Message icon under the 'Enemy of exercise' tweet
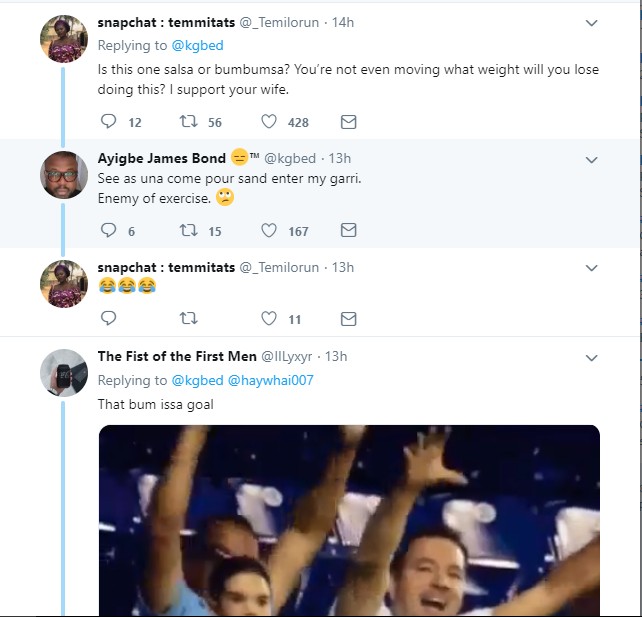The height and width of the screenshot is (617, 642). [x=348, y=230]
